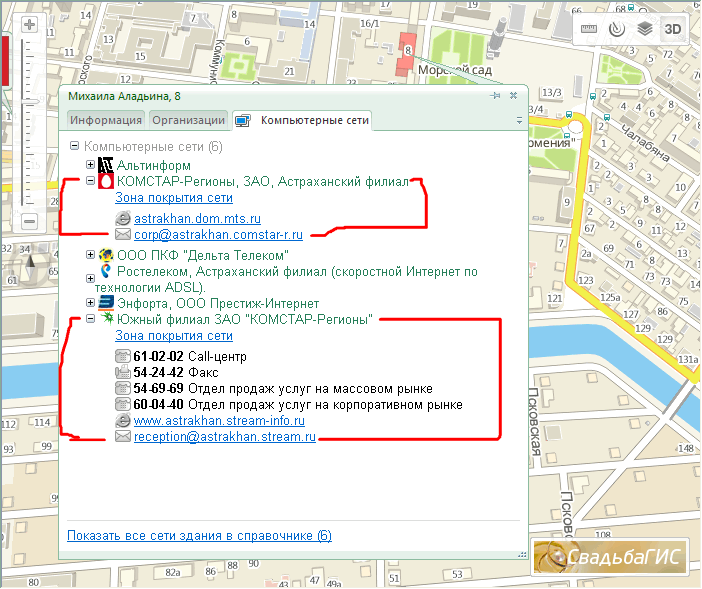
Task: Click phone icon beside 54-69-69
Action: (x=123, y=388)
